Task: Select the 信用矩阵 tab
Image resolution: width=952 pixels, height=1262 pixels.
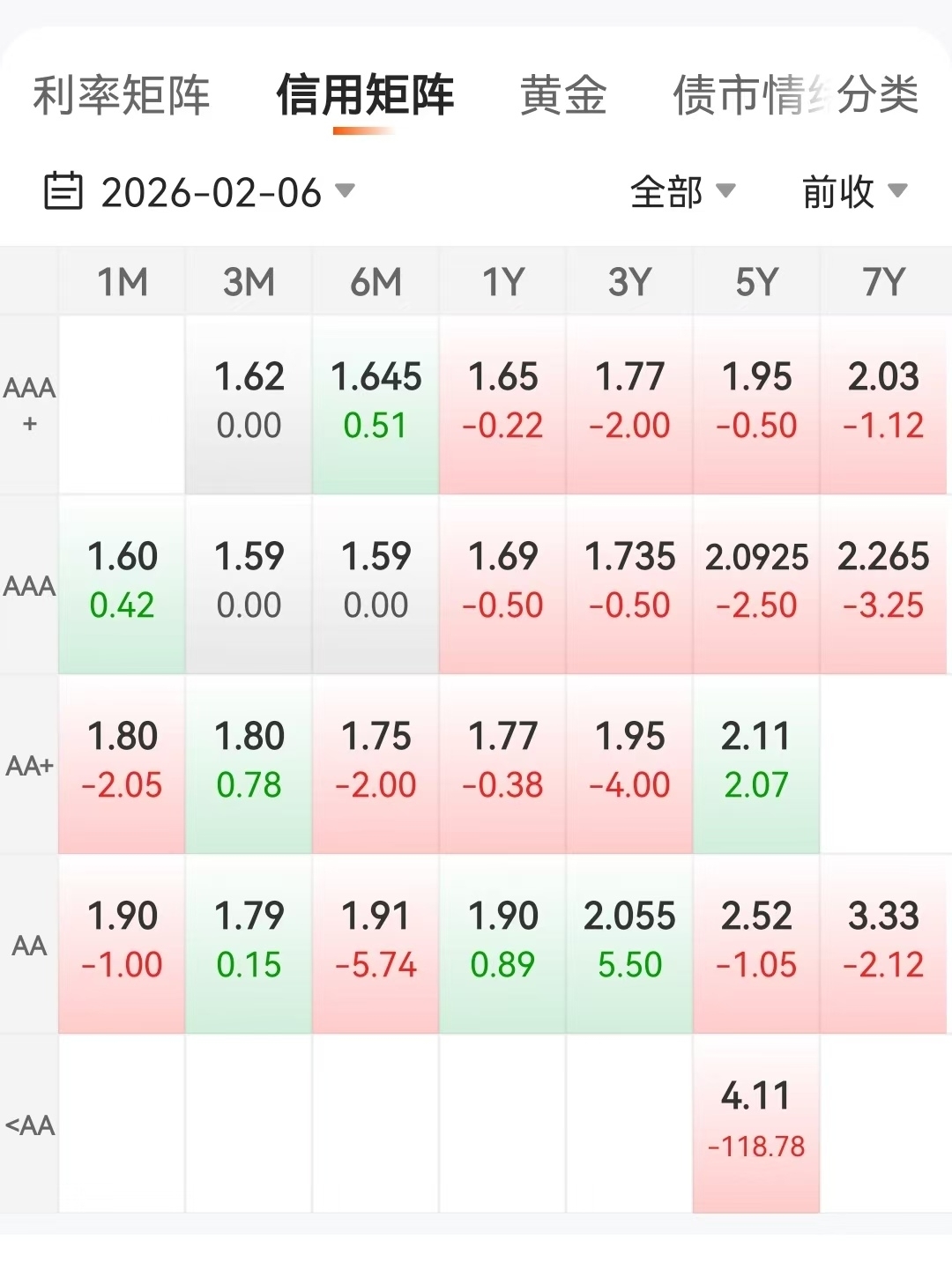Action: click(x=364, y=95)
